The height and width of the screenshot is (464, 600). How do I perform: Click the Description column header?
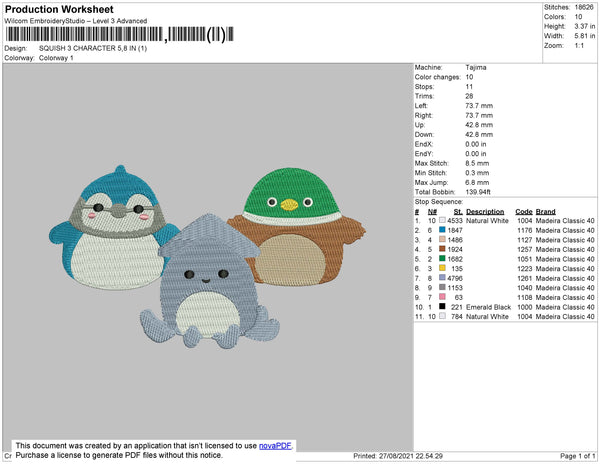(485, 212)
